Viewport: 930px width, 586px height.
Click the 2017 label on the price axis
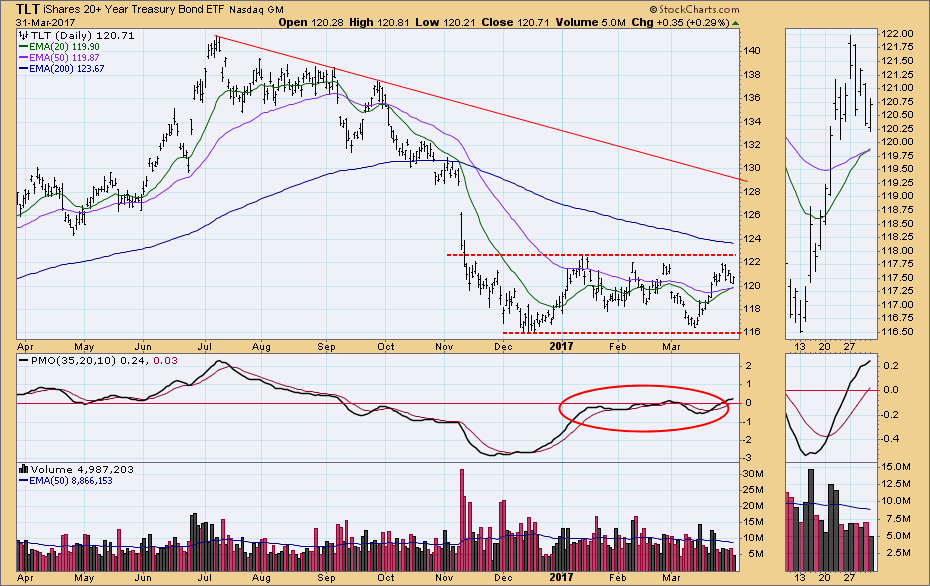tap(561, 346)
